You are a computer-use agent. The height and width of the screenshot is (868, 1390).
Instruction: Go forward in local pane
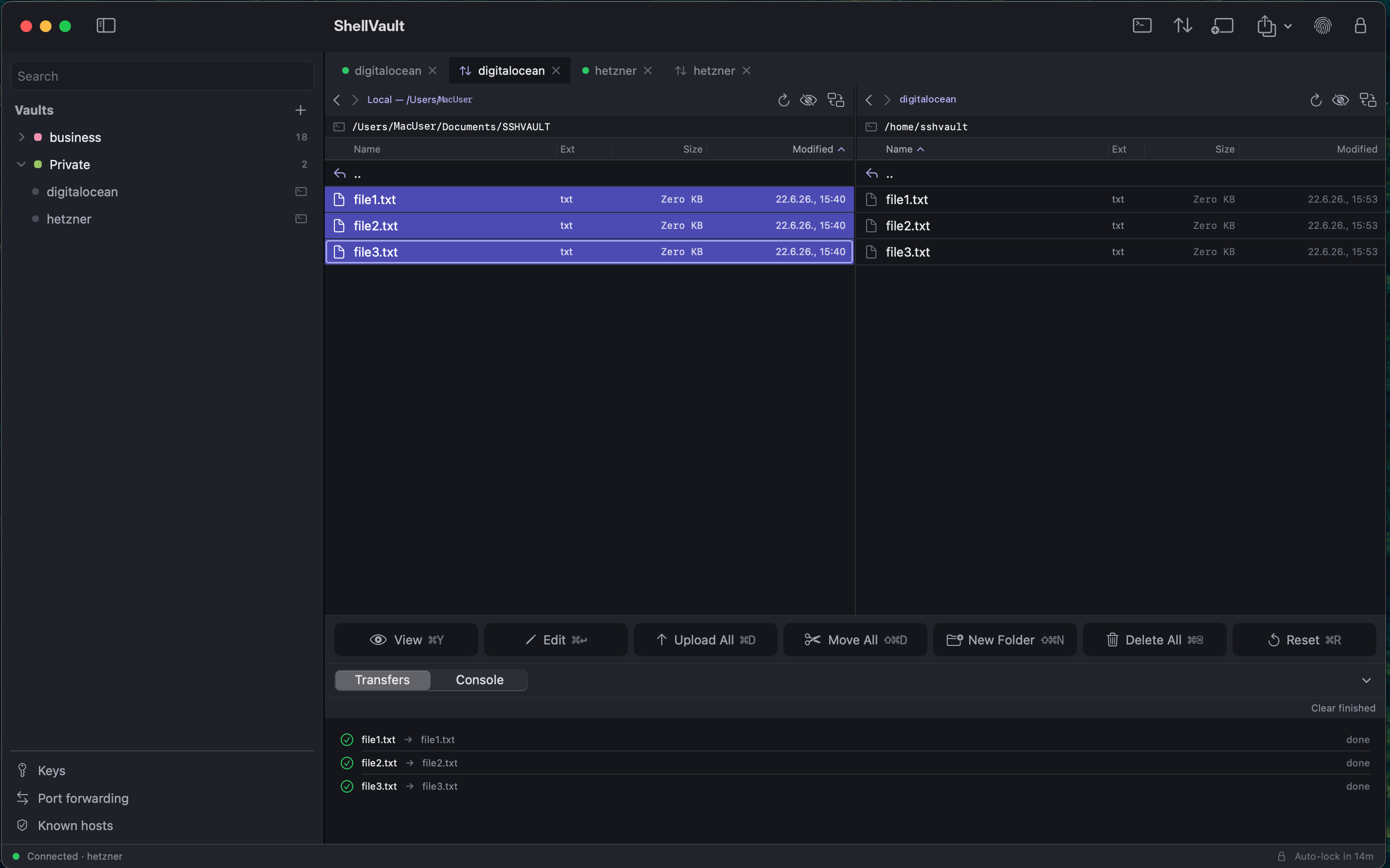click(355, 100)
